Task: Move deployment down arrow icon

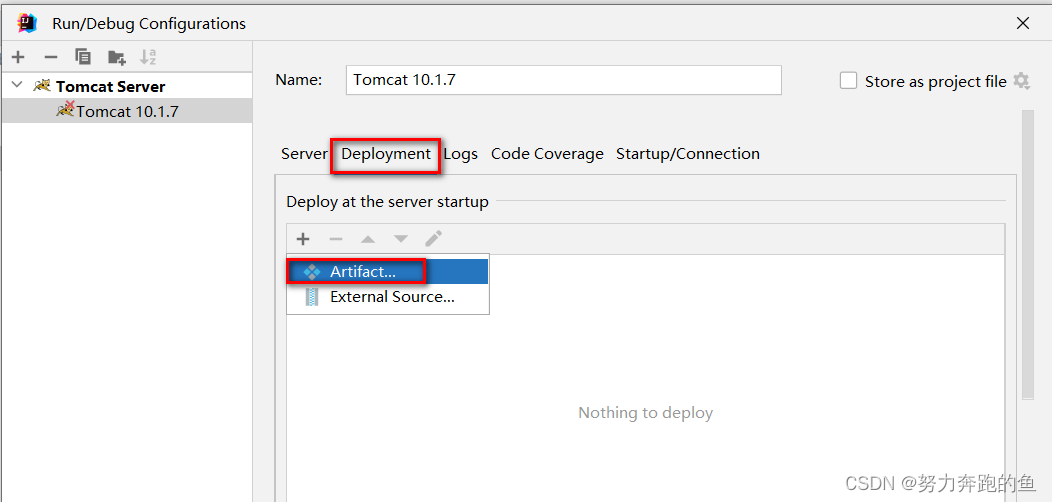Action: [401, 238]
